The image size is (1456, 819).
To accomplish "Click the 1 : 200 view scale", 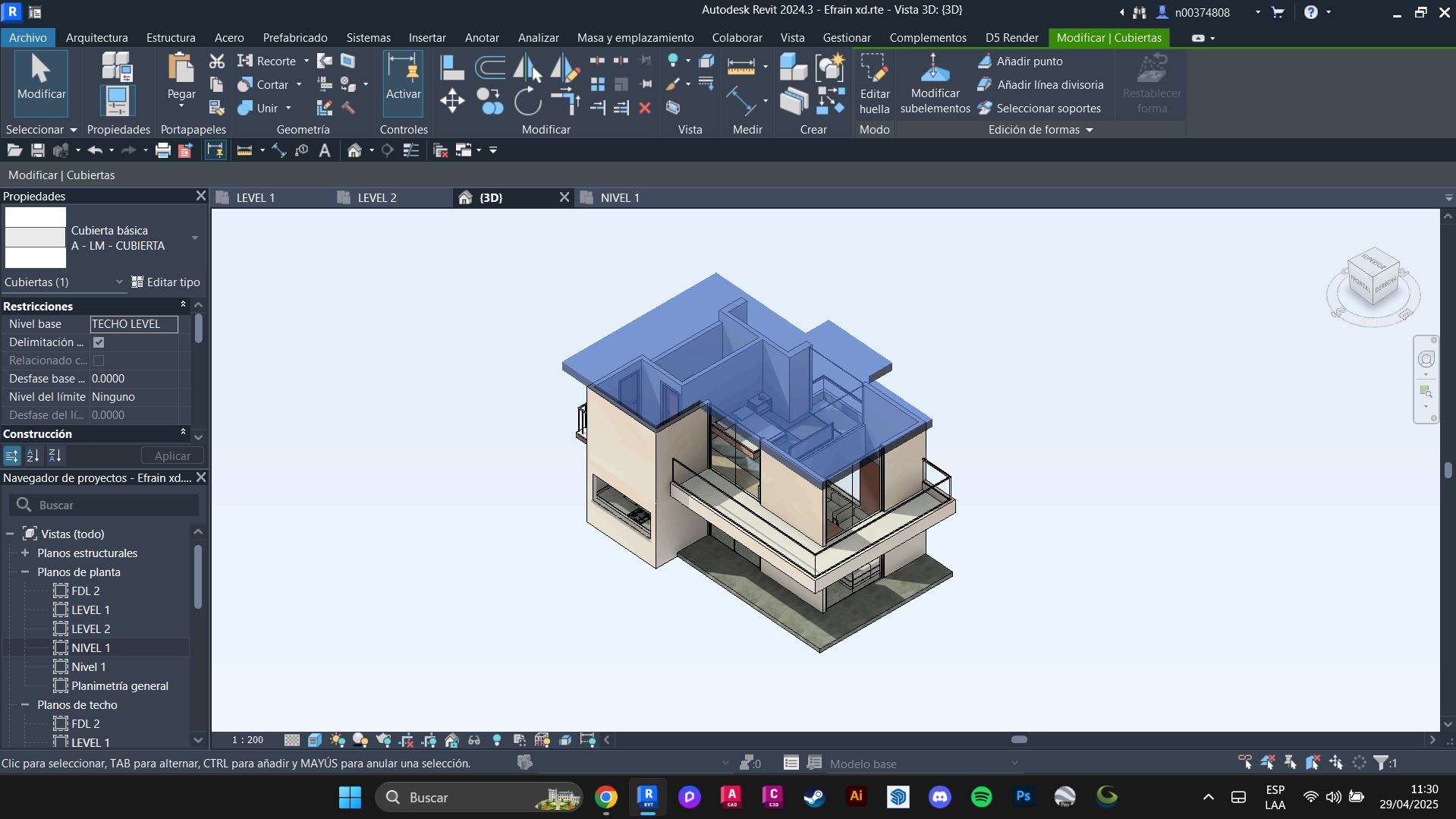I will (247, 739).
